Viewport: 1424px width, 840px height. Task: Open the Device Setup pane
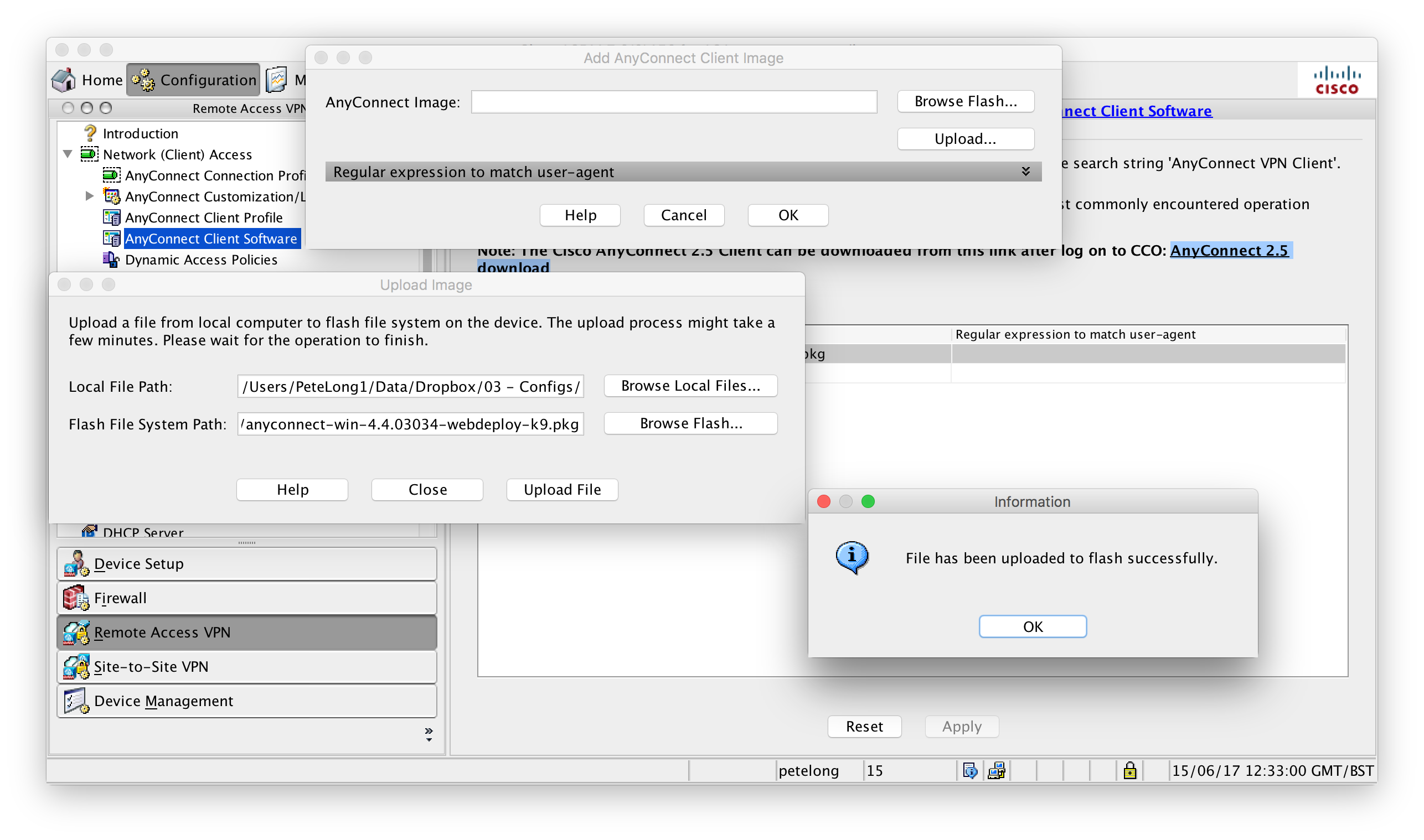(247, 564)
